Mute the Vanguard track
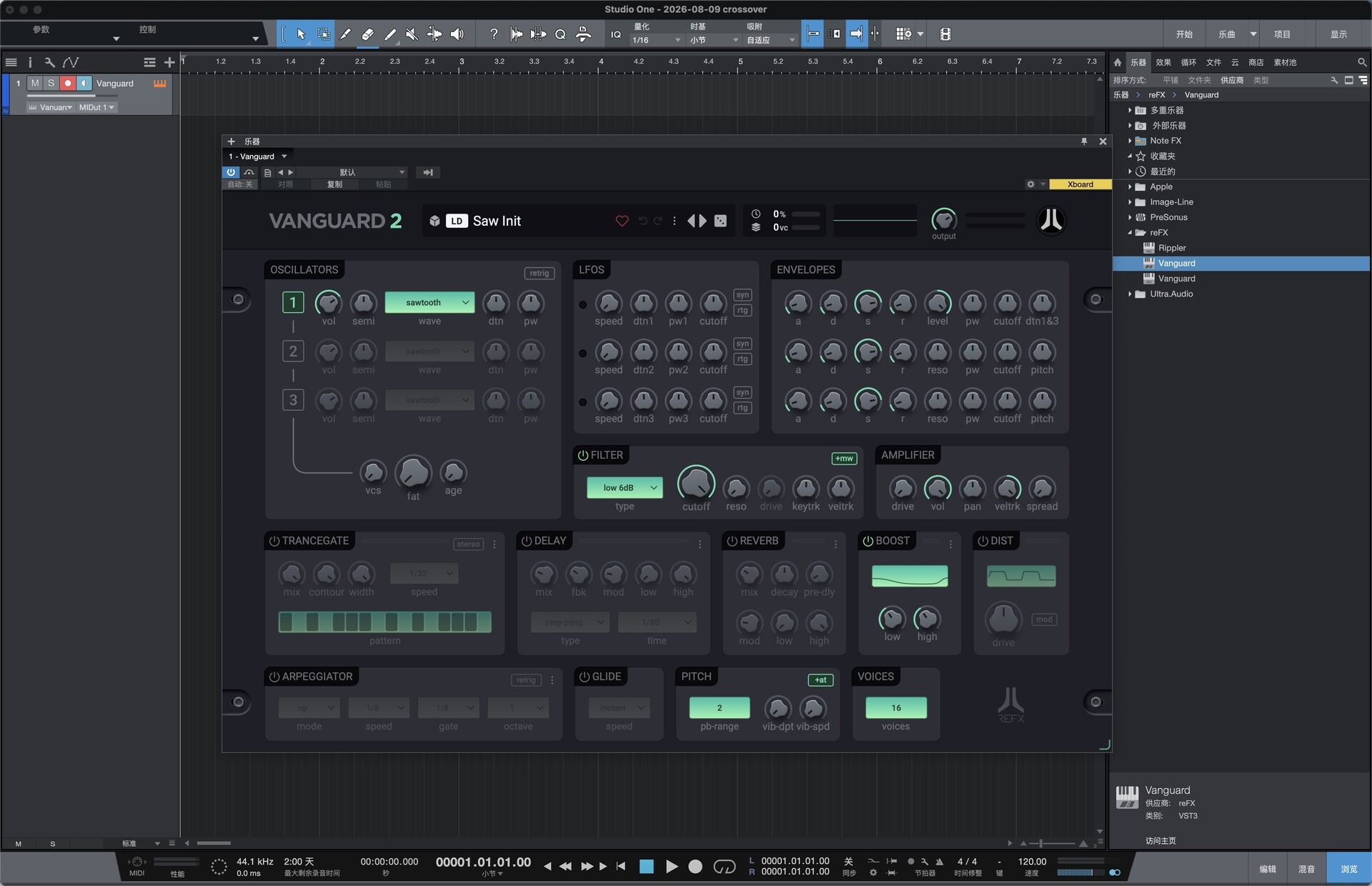1372x886 pixels. [x=35, y=84]
